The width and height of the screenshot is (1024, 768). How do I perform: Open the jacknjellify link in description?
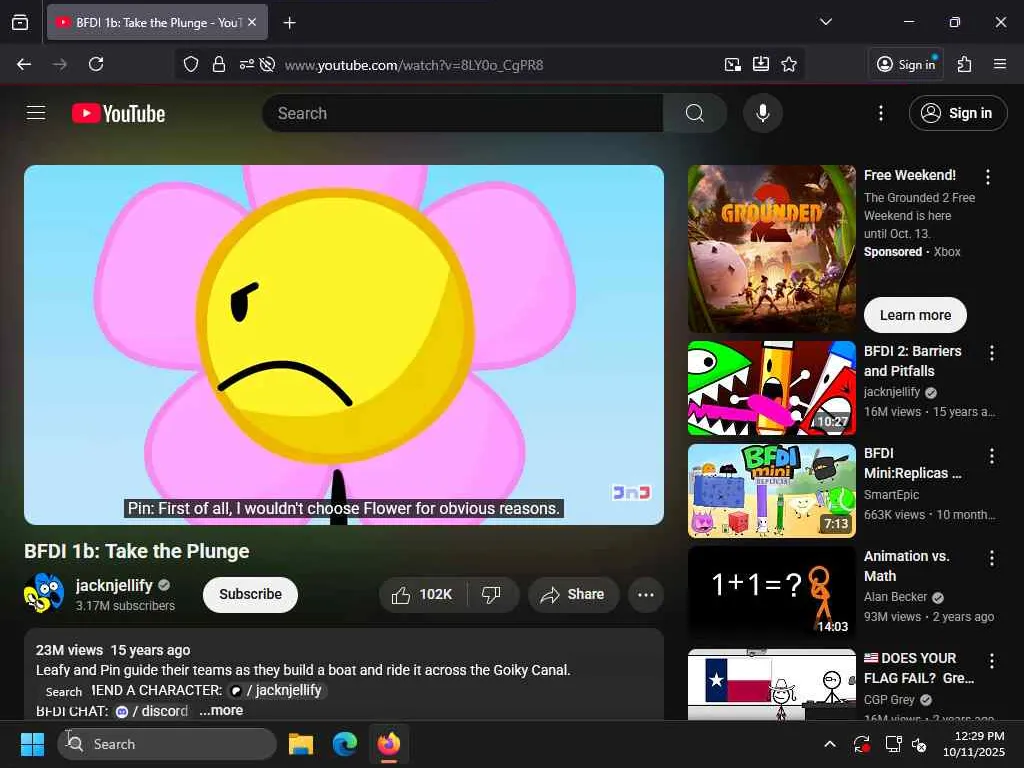[x=277, y=690]
